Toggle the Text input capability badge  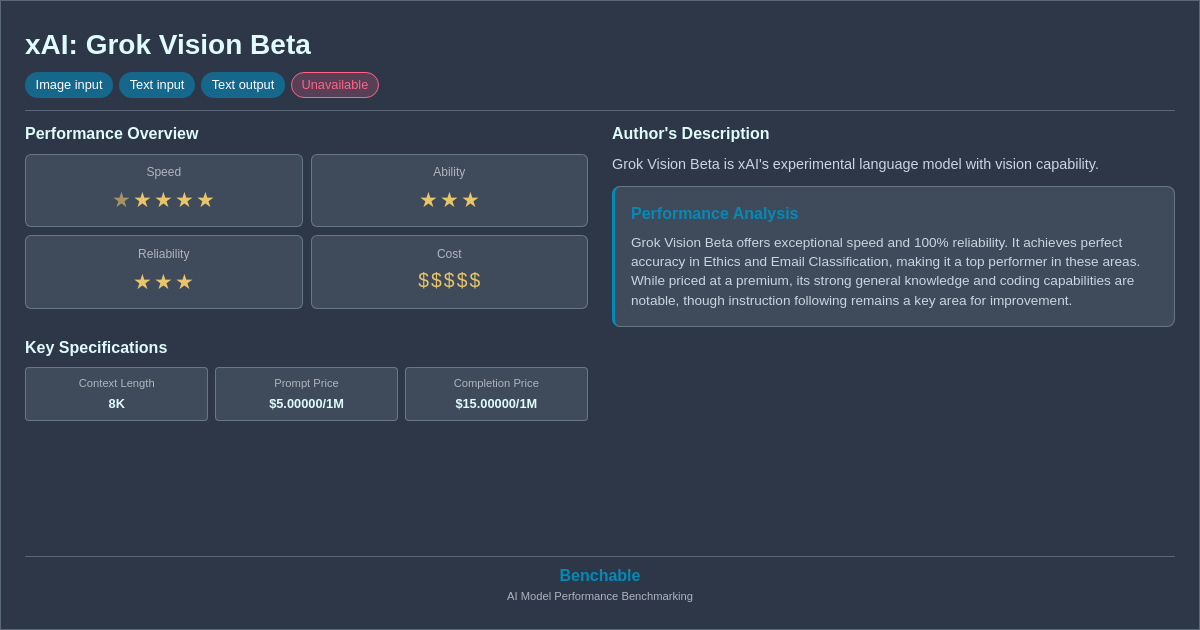coord(157,85)
